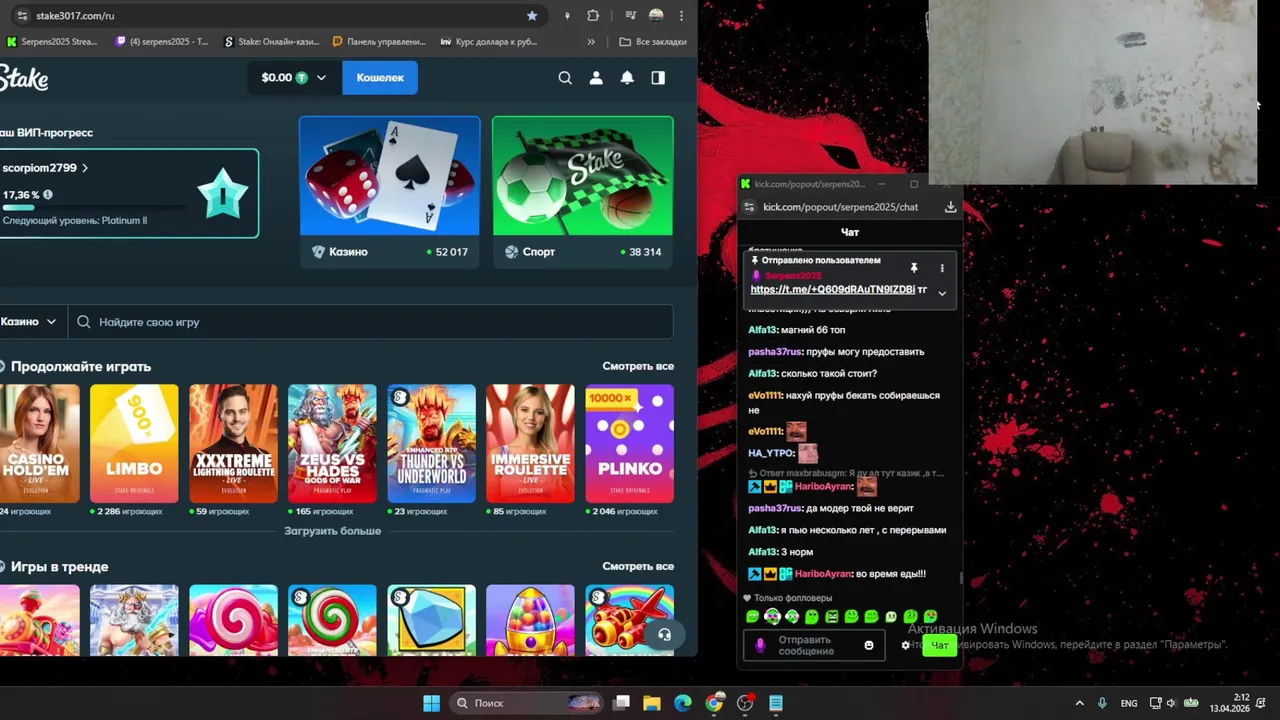Expand scorpiom2799 VIP profile arrow

coord(85,168)
